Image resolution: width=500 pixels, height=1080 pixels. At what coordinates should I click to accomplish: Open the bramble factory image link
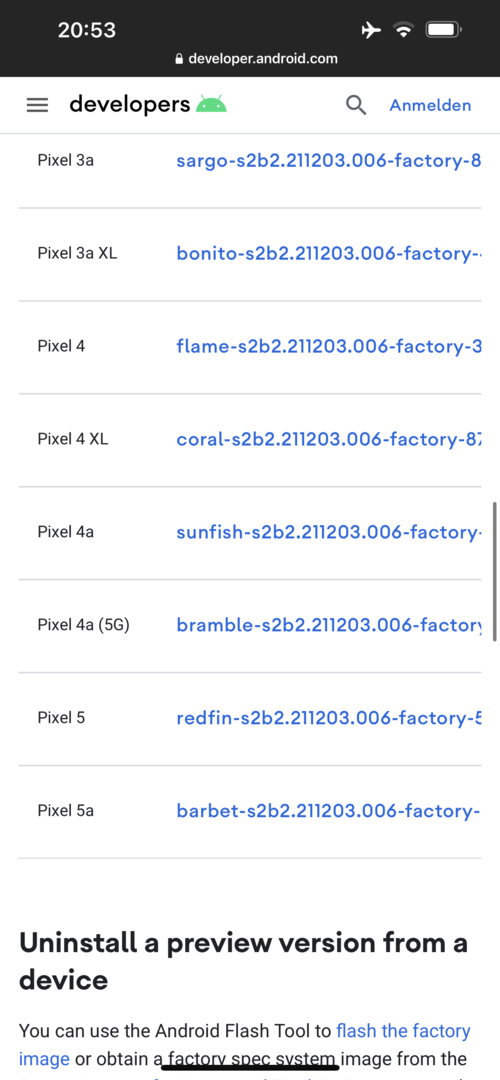329,625
